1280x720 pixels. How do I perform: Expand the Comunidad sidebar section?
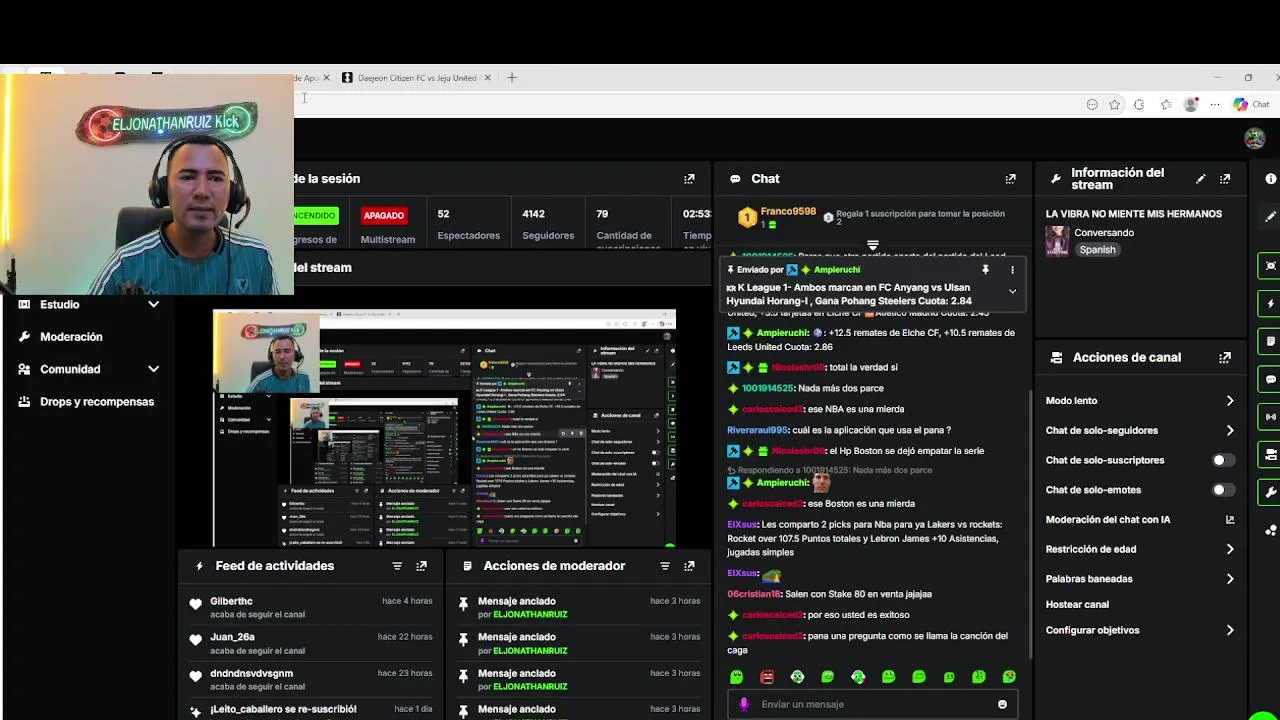point(153,369)
